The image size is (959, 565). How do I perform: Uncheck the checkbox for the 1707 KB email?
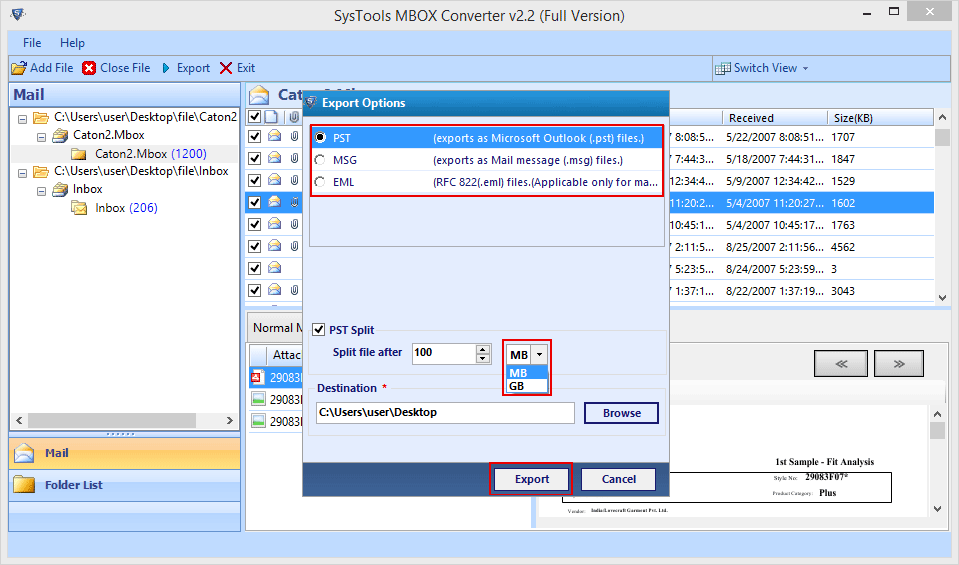pyautogui.click(x=254, y=136)
